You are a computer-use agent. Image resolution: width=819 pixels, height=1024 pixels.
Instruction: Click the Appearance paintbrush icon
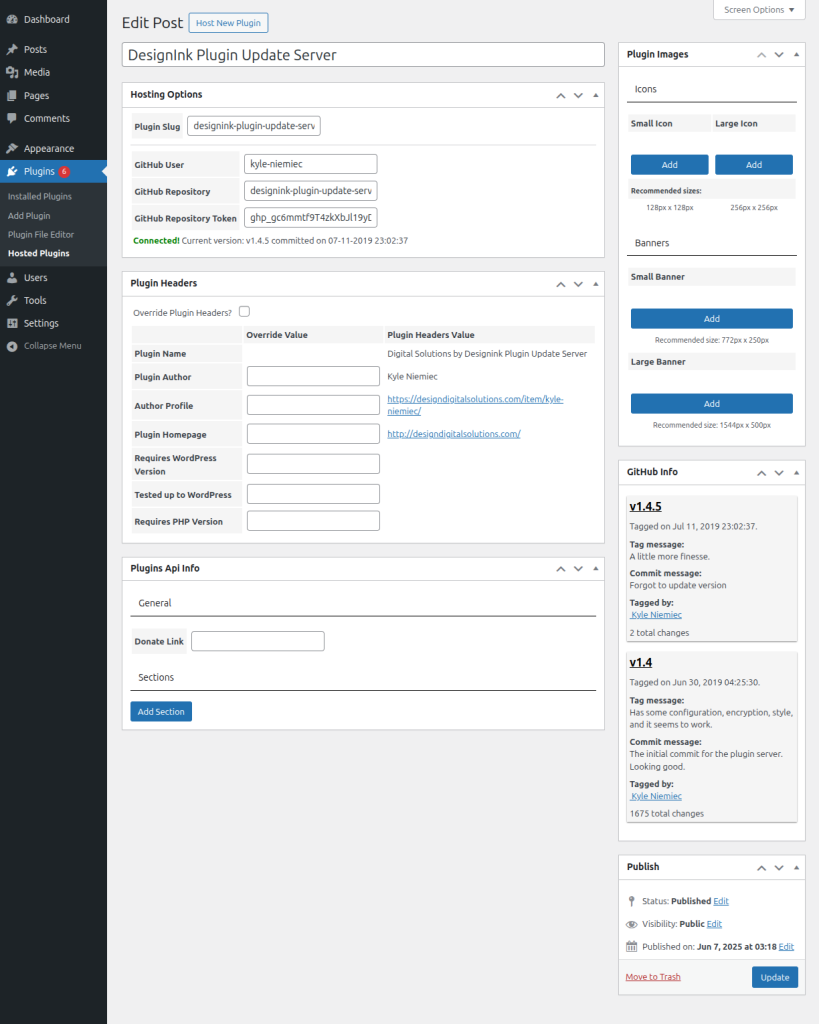(12, 148)
